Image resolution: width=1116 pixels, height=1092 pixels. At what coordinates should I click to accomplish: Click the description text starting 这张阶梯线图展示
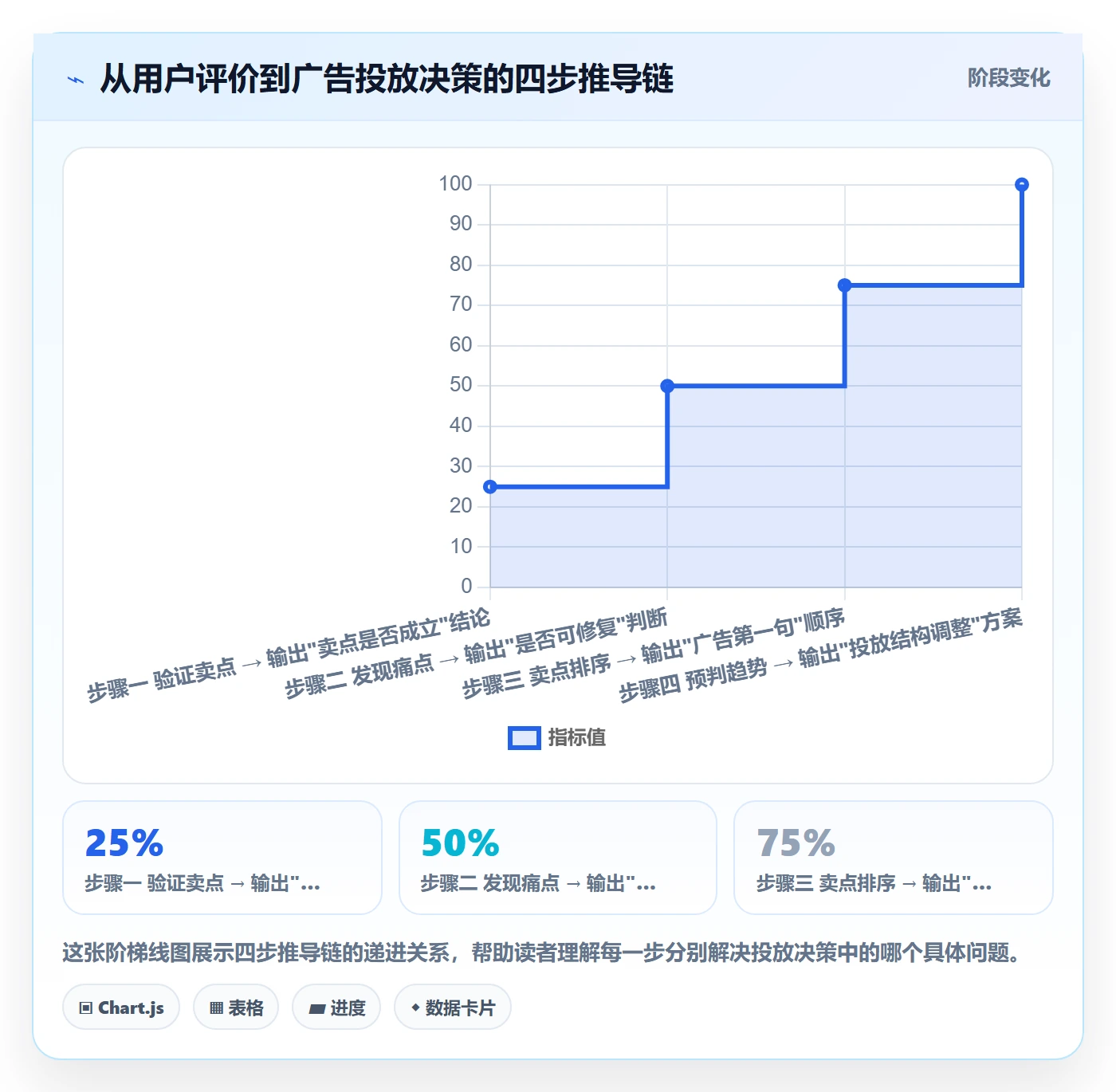point(542,953)
